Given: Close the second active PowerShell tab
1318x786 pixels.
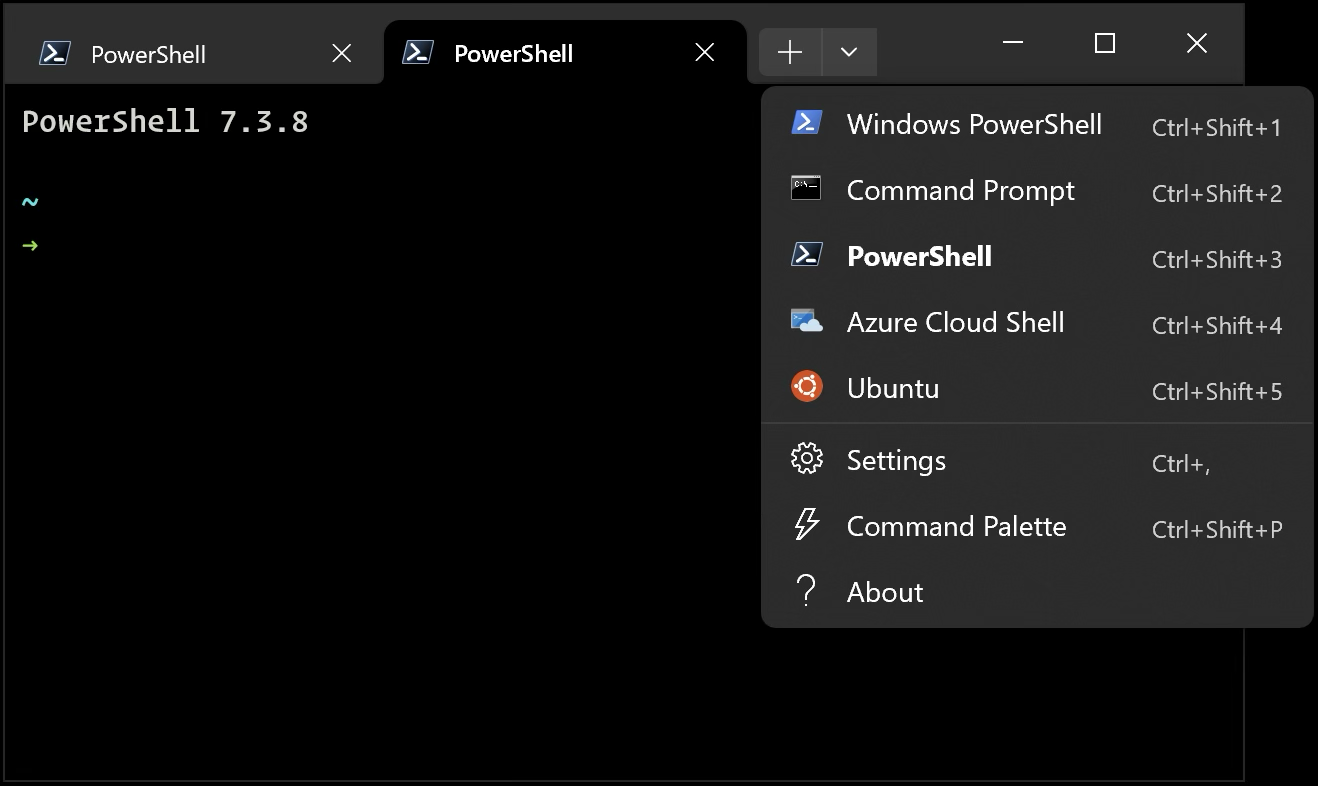Looking at the screenshot, I should coord(705,53).
